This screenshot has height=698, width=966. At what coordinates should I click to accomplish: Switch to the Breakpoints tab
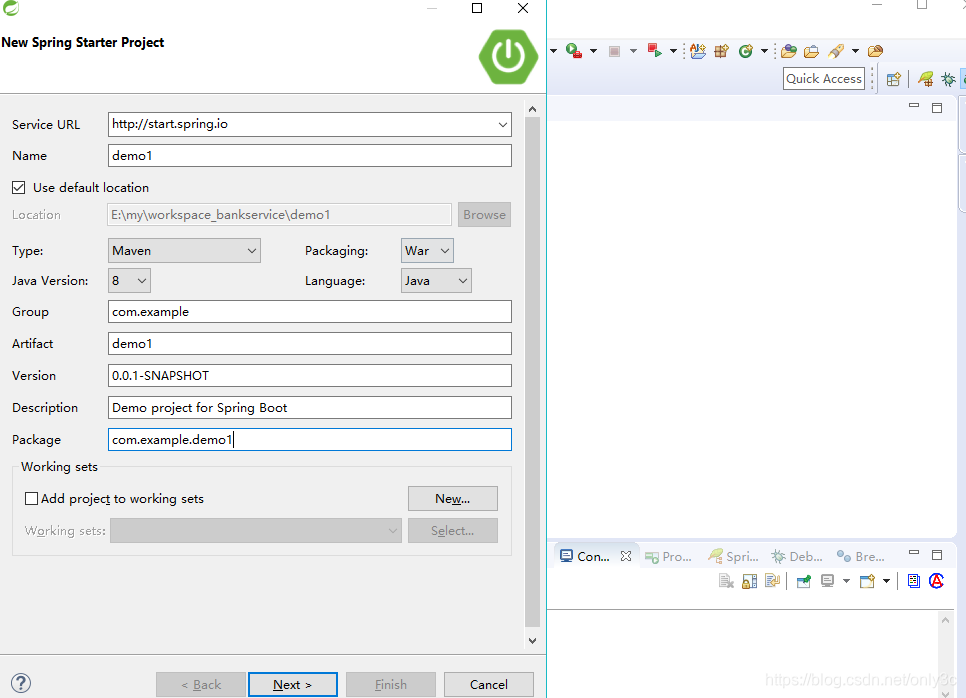861,556
